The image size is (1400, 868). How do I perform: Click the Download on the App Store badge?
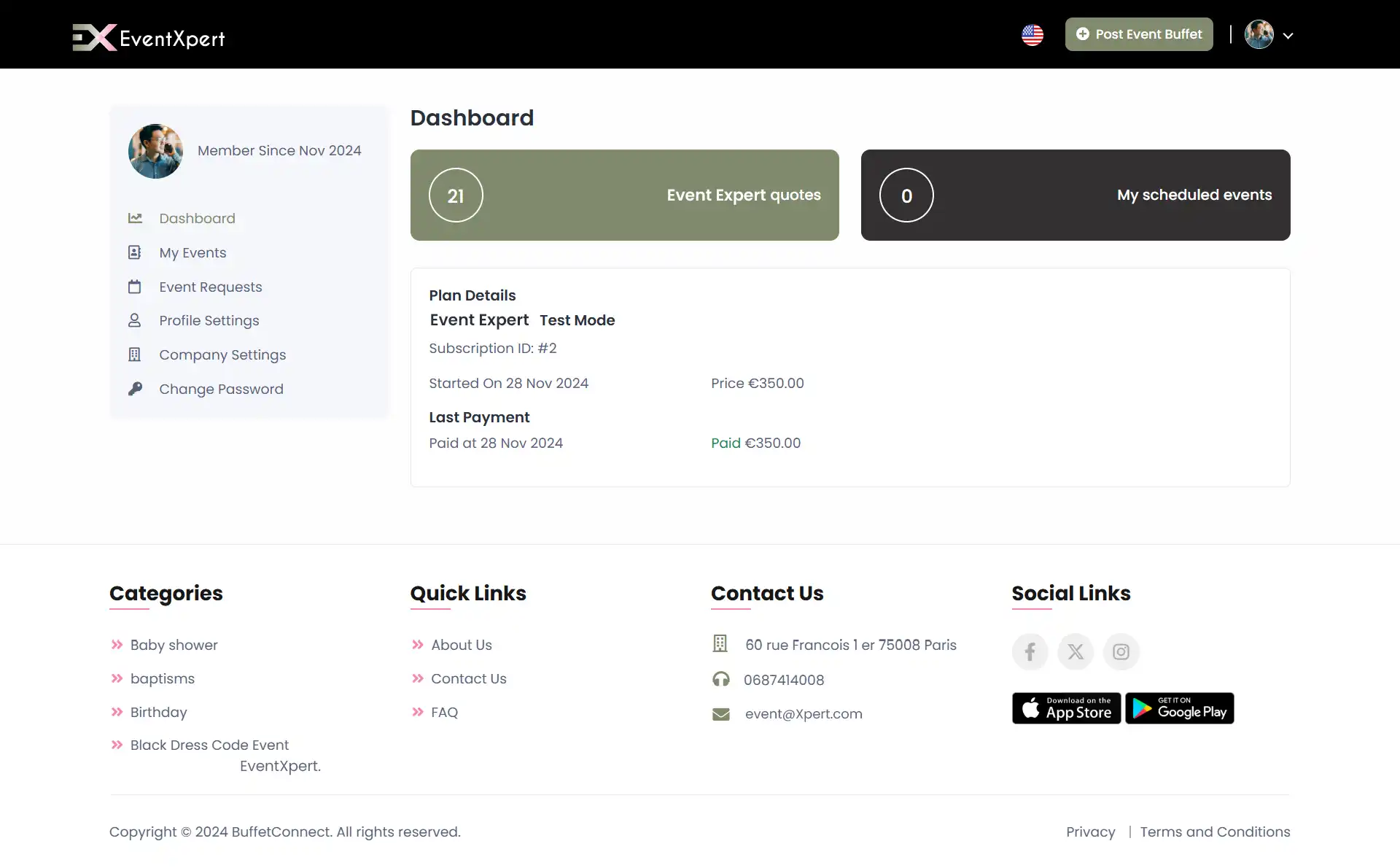[x=1066, y=708]
